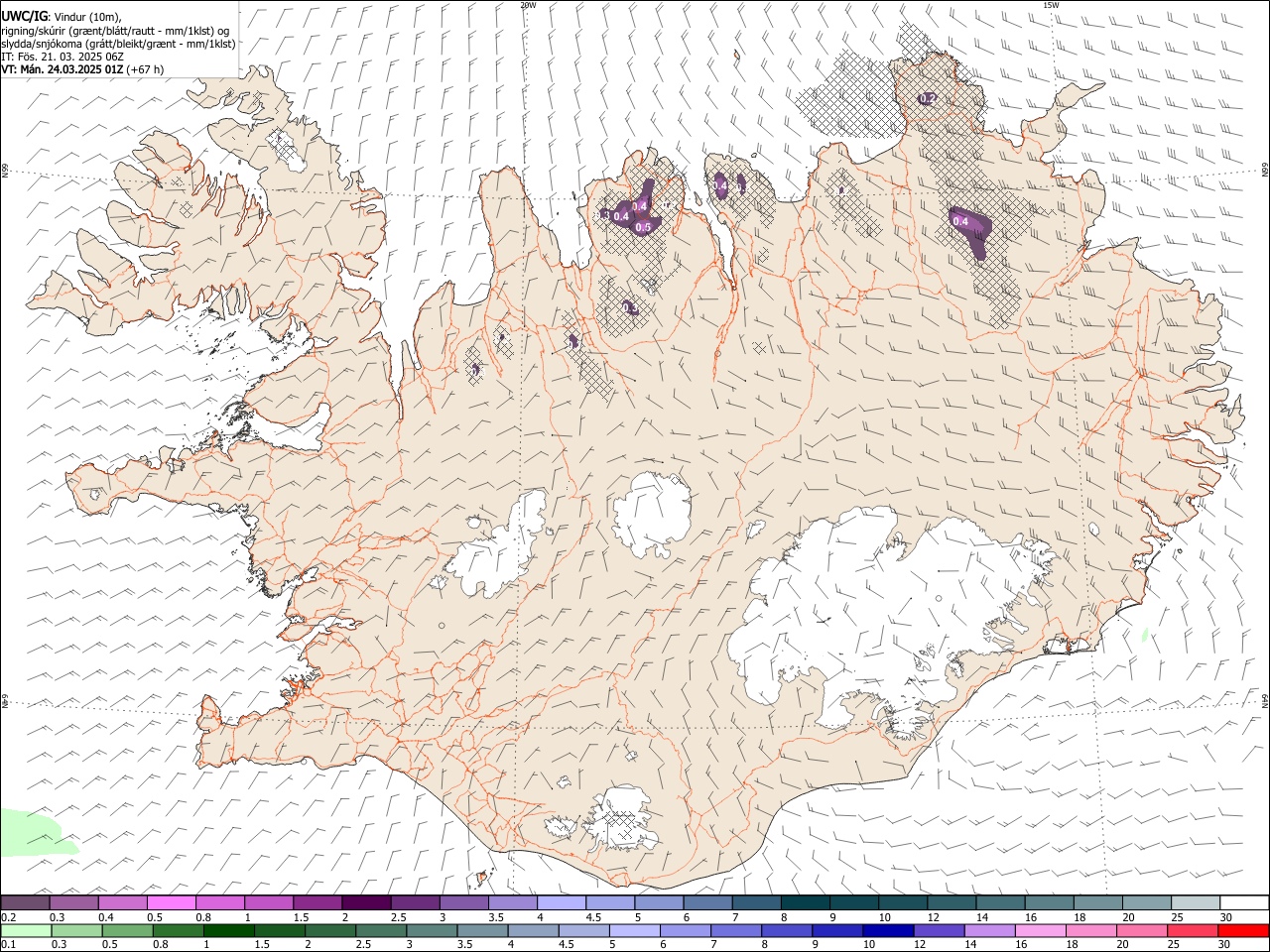Pick the light lavender 4 swatch in top legend row
The image size is (1270, 952).
click(x=562, y=903)
